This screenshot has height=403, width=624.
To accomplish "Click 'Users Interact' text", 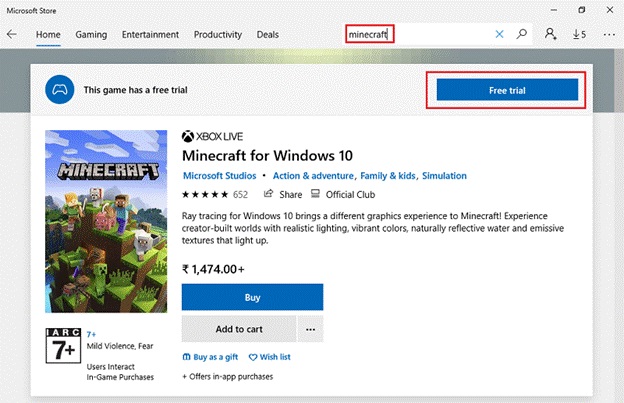I will (x=111, y=366).
